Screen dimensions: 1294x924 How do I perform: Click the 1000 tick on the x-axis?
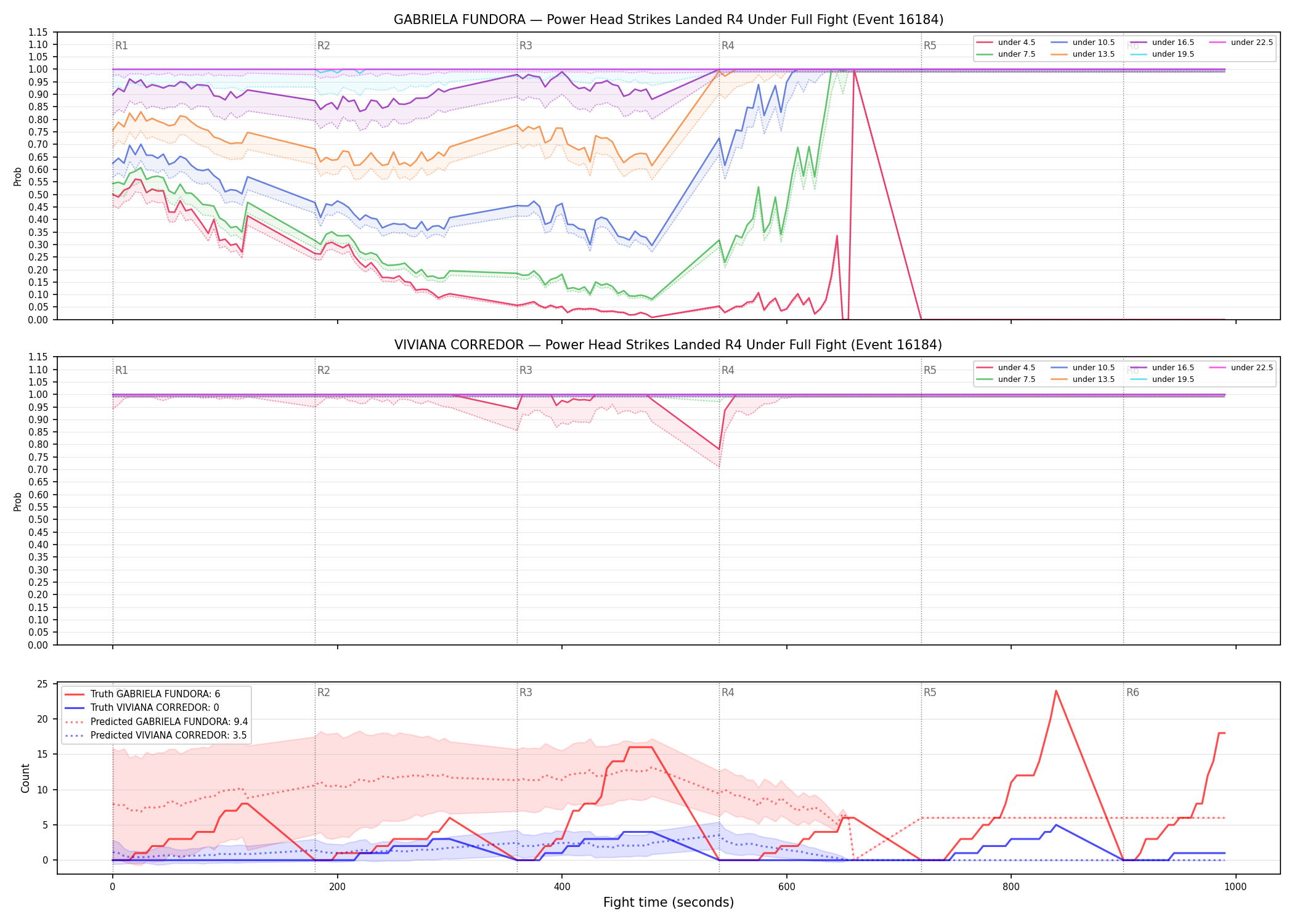tap(1236, 887)
